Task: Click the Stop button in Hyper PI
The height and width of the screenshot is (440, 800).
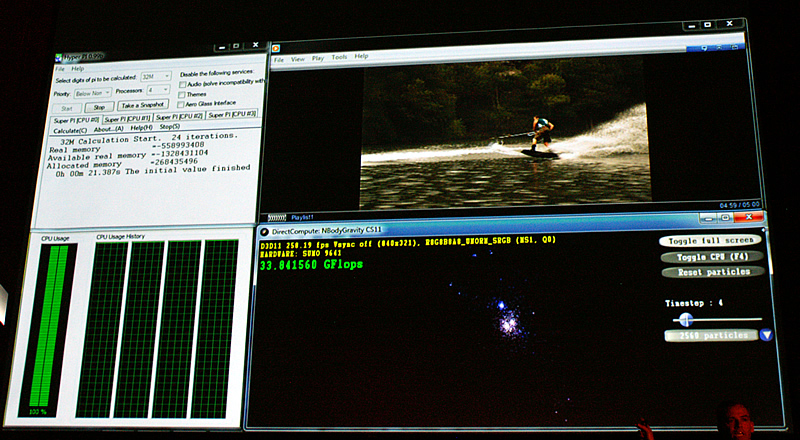Action: (99, 107)
